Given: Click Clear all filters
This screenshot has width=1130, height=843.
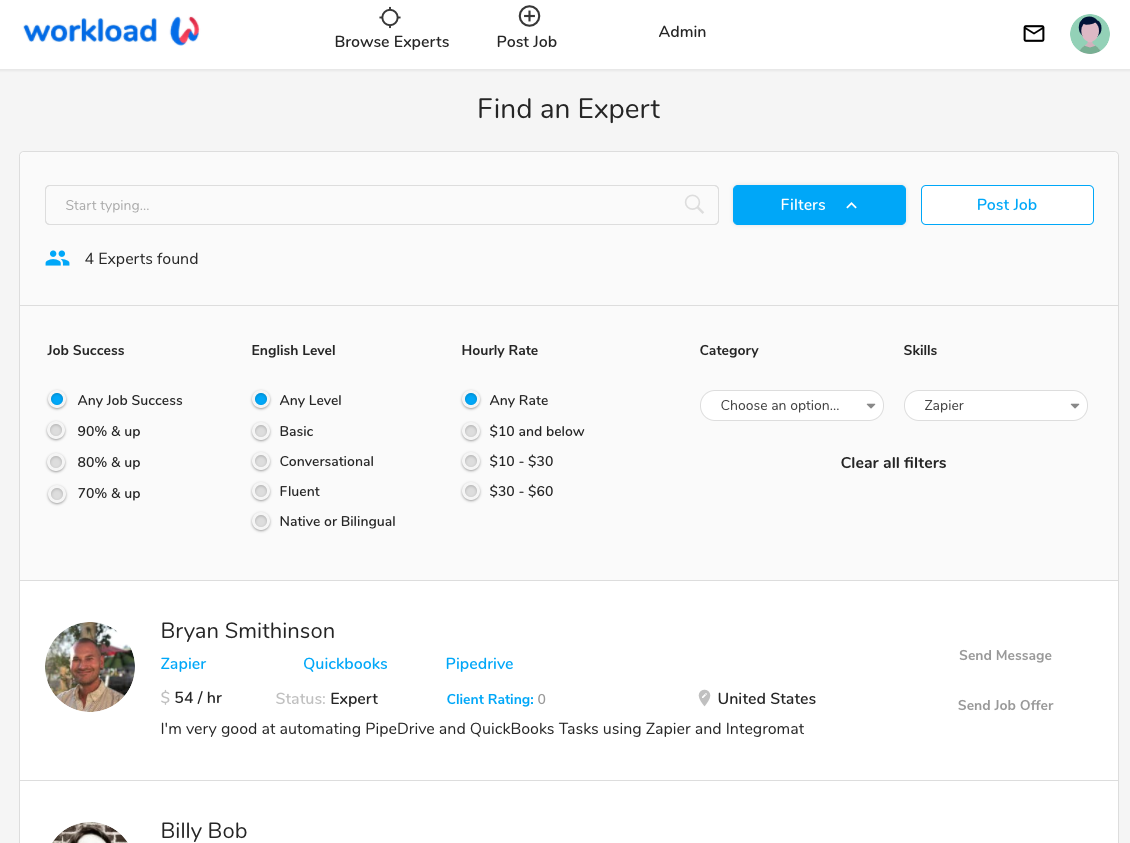Looking at the screenshot, I should coord(893,463).
